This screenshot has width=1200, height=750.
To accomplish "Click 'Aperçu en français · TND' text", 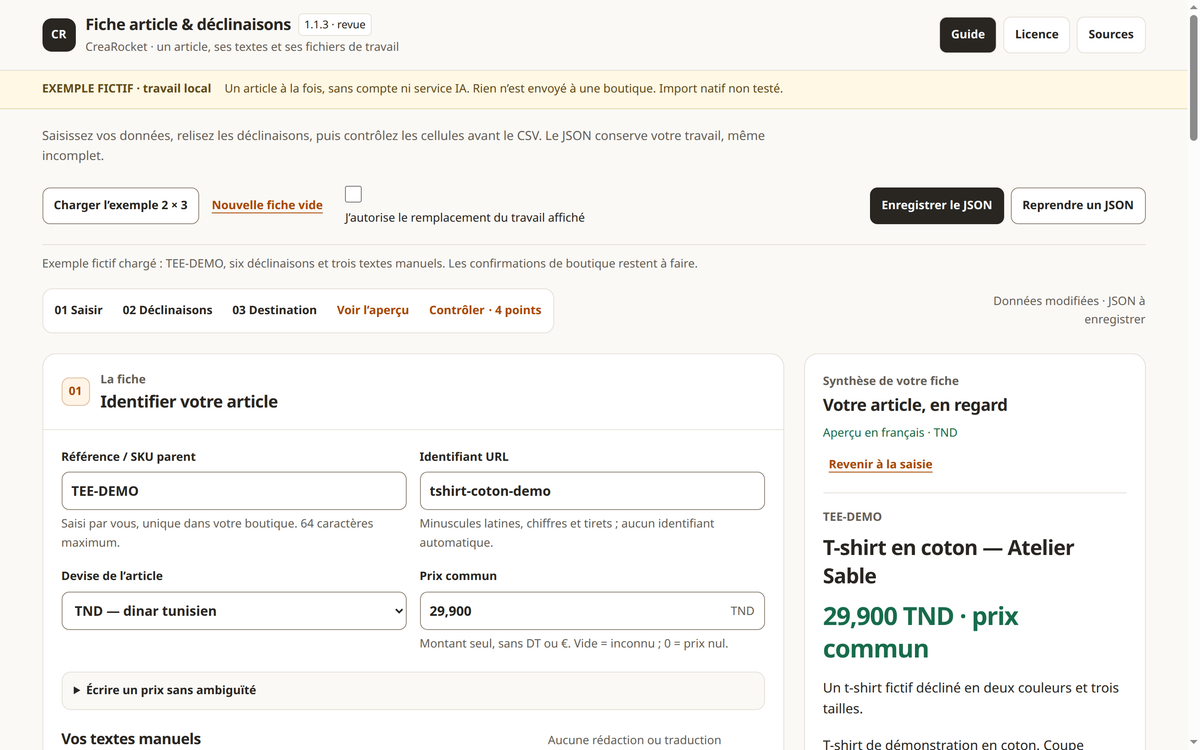I will (x=890, y=433).
